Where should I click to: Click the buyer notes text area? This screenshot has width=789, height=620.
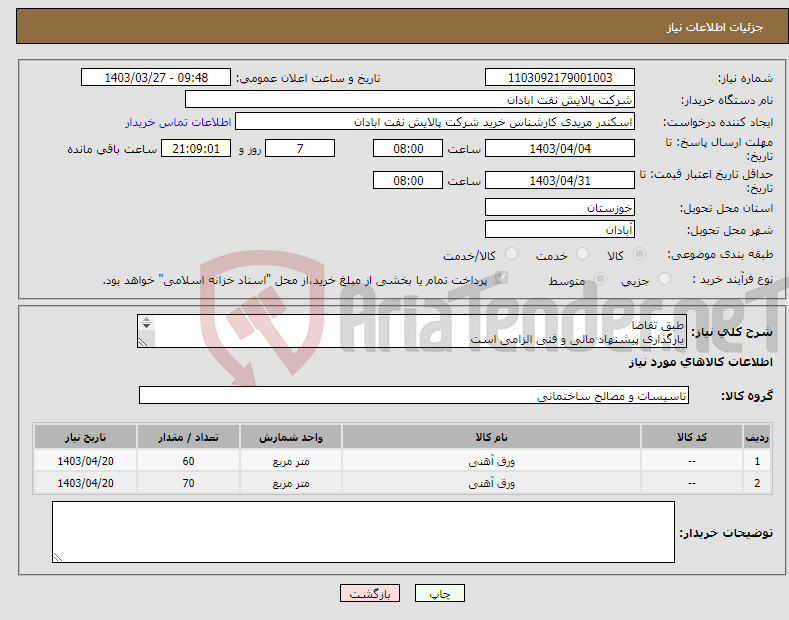[363, 532]
